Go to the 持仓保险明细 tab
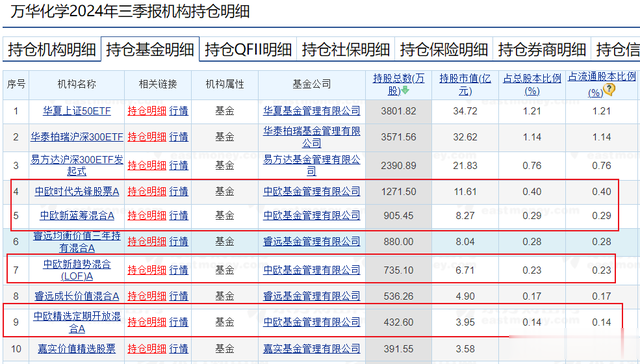 click(x=444, y=49)
